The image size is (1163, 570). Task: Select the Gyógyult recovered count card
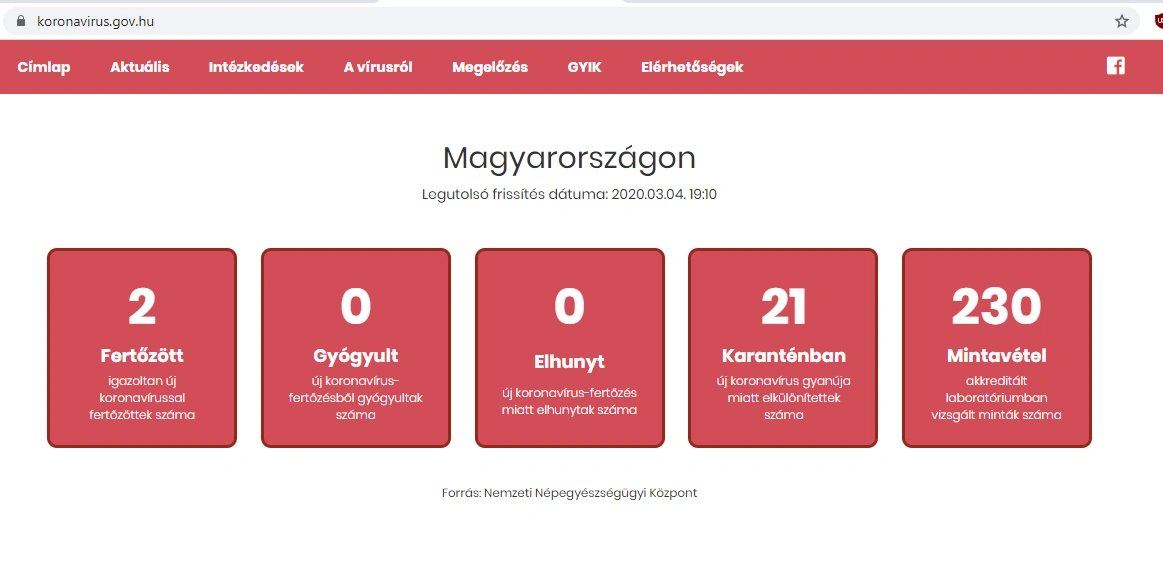click(356, 347)
